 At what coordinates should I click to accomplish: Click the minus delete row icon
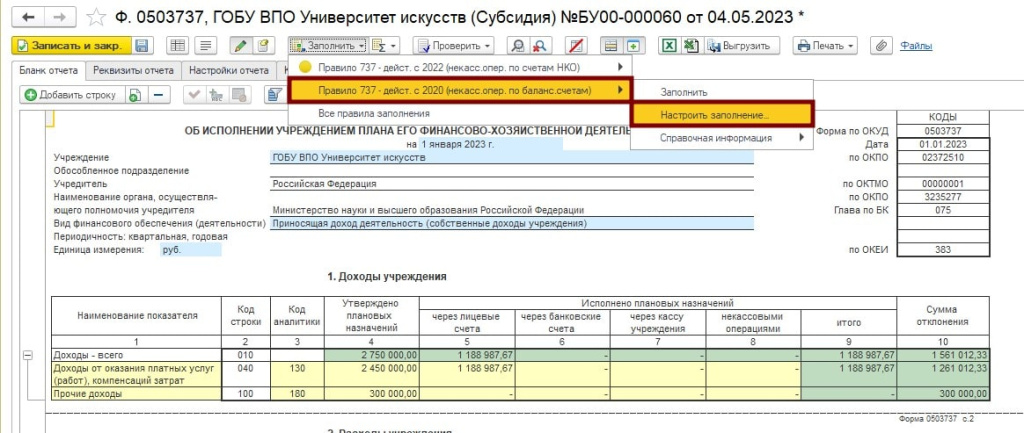click(x=160, y=95)
